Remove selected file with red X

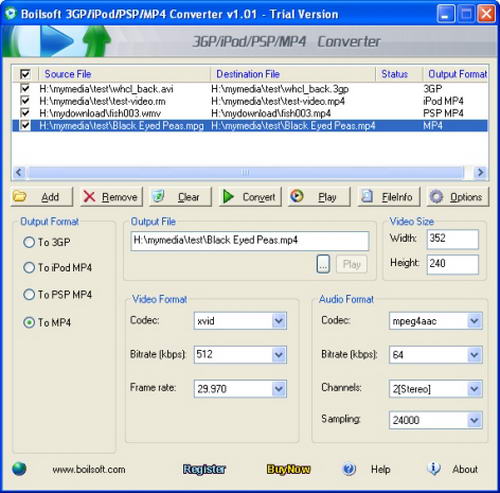[111, 197]
